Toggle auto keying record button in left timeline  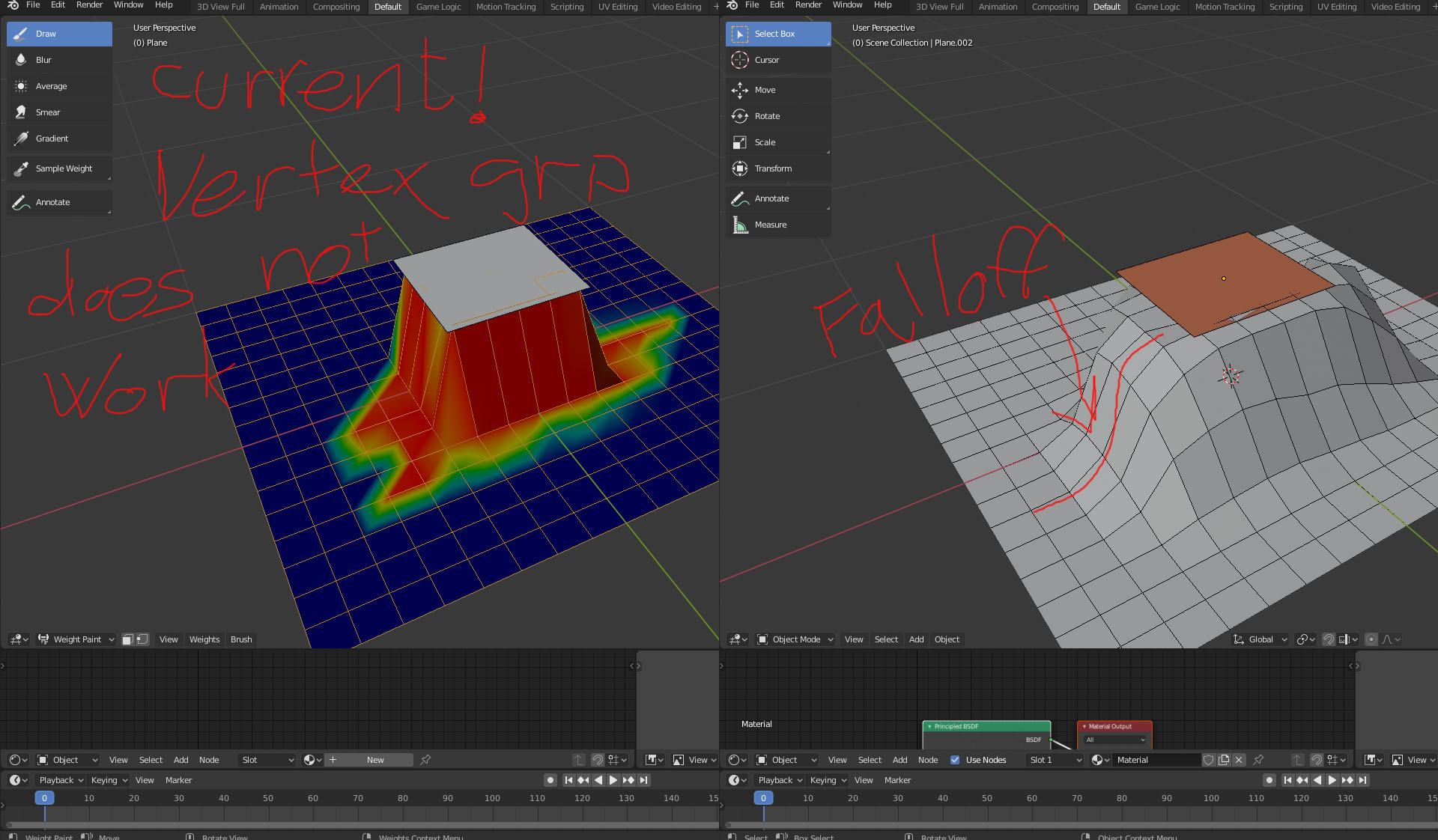[550, 780]
